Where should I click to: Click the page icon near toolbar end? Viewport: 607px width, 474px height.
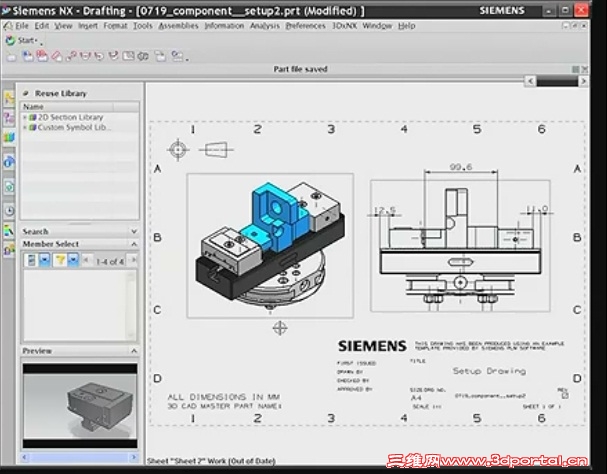(x=160, y=56)
